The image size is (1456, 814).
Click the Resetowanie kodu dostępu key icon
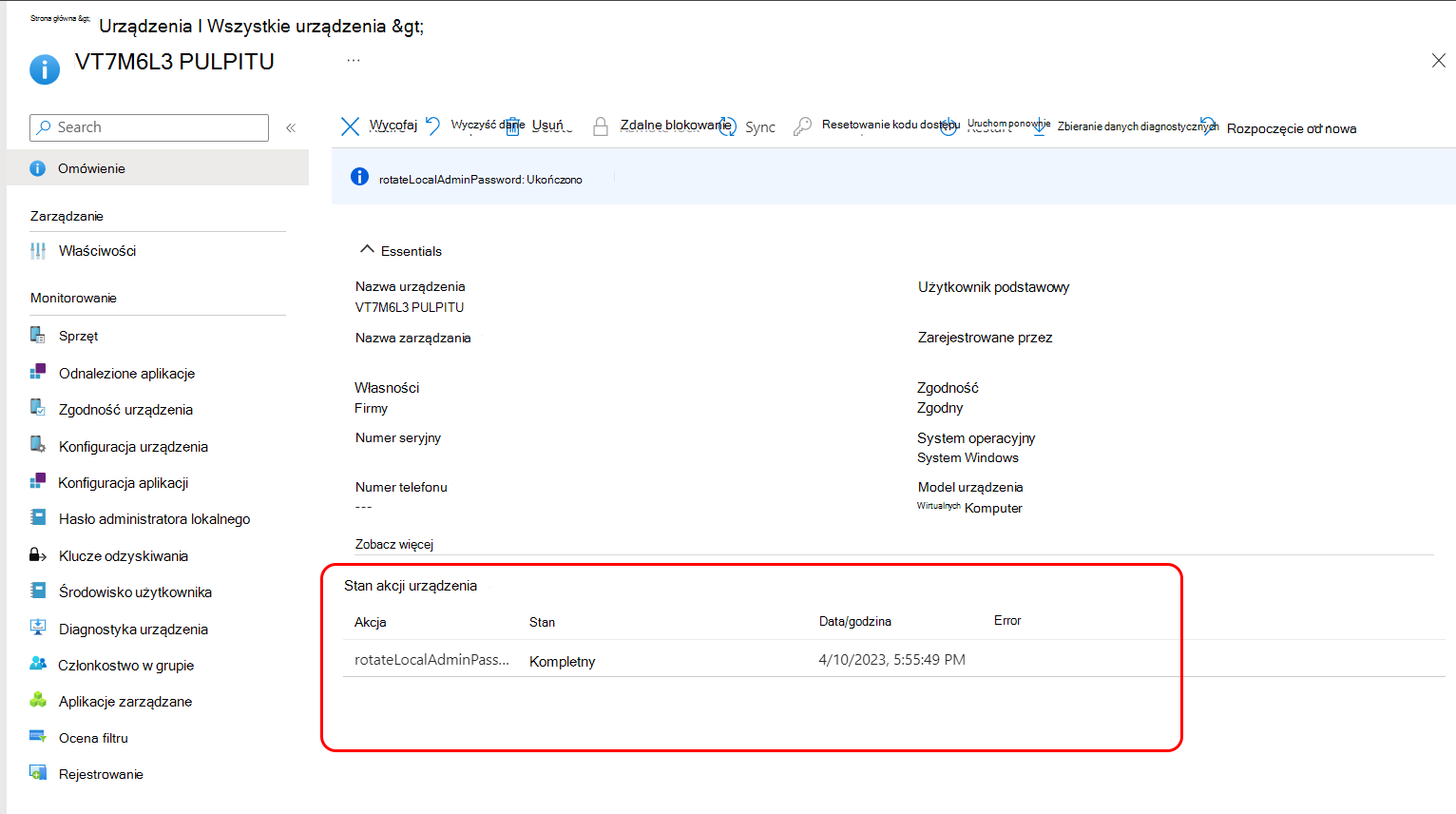click(803, 126)
